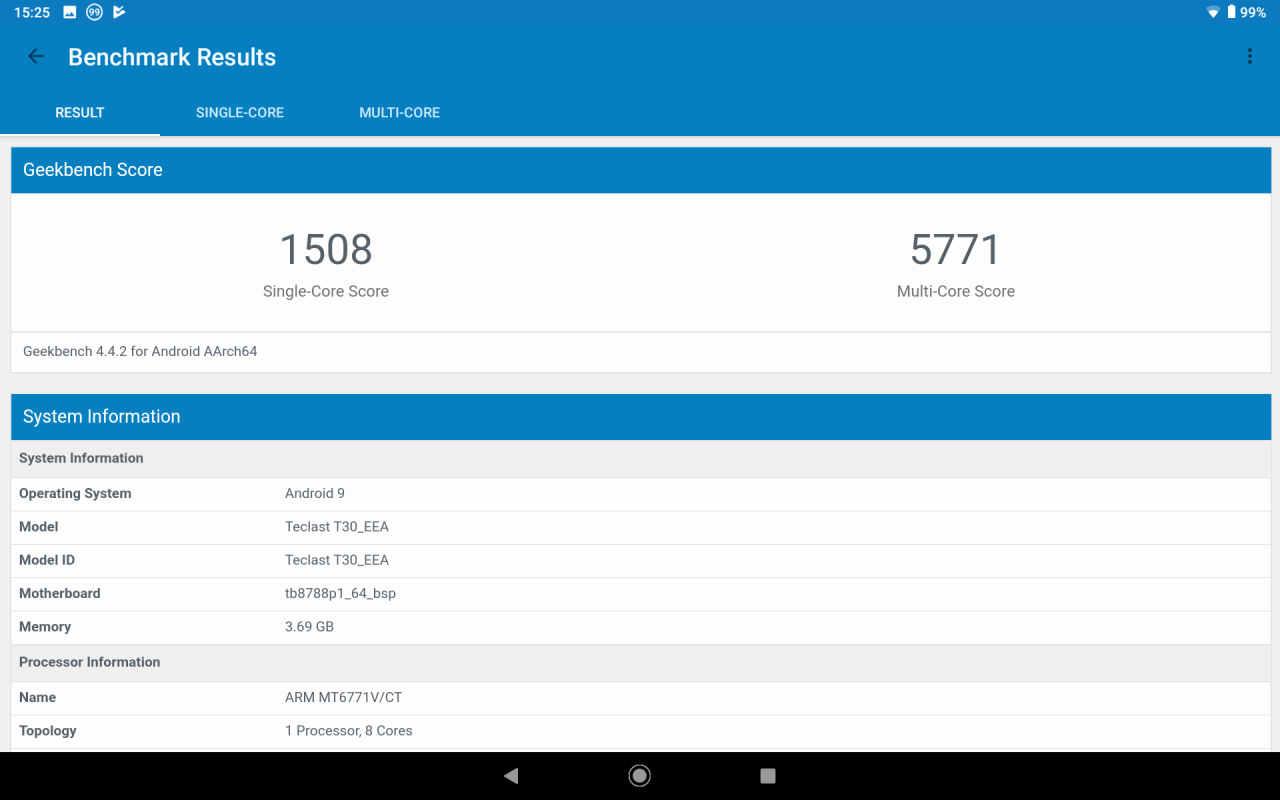The width and height of the screenshot is (1280, 800).
Task: Tap the 99% battery percentage
Action: tap(1254, 12)
